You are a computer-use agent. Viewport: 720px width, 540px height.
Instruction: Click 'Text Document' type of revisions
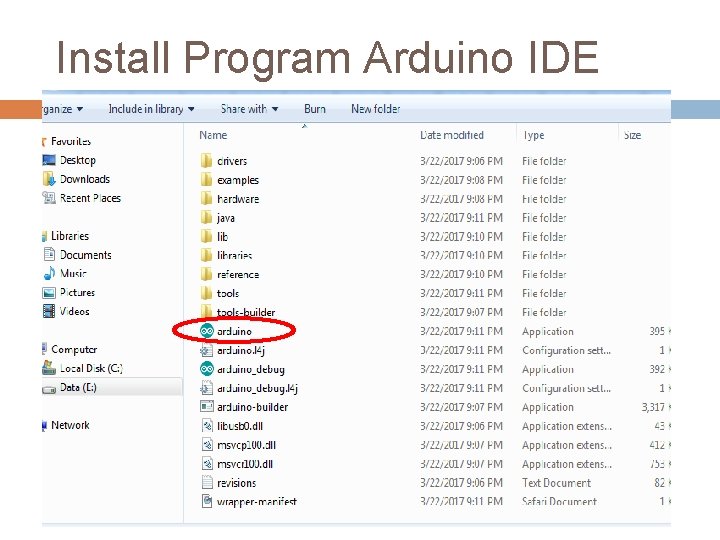coord(556,483)
